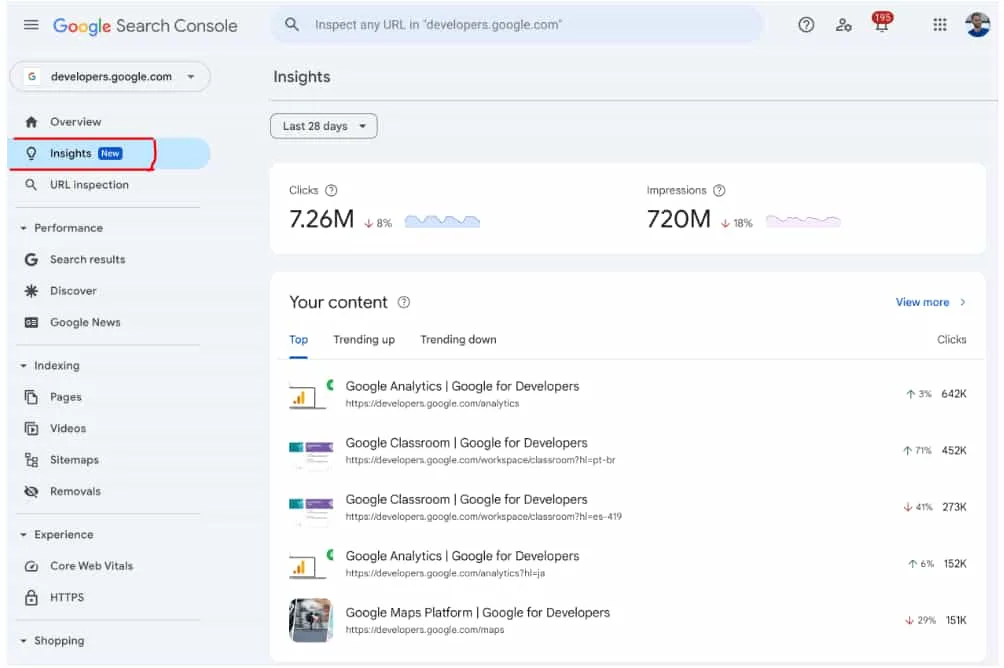Open the Last 28 days date dropdown

click(x=323, y=126)
